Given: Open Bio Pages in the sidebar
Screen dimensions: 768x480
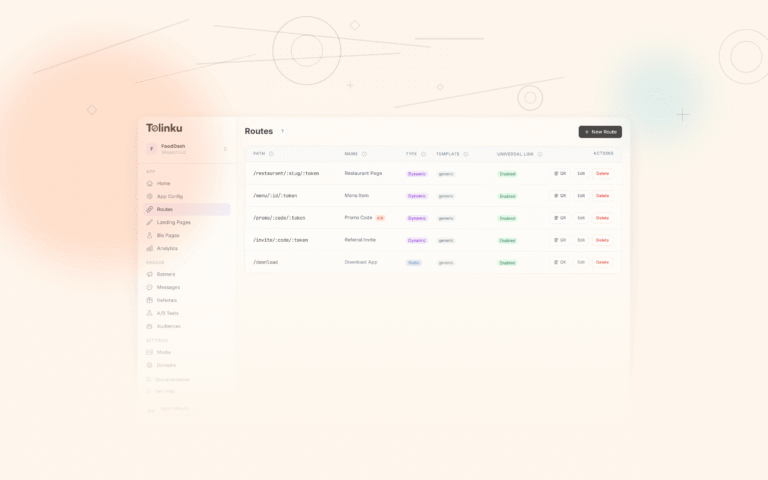Looking at the screenshot, I should click(187, 235).
